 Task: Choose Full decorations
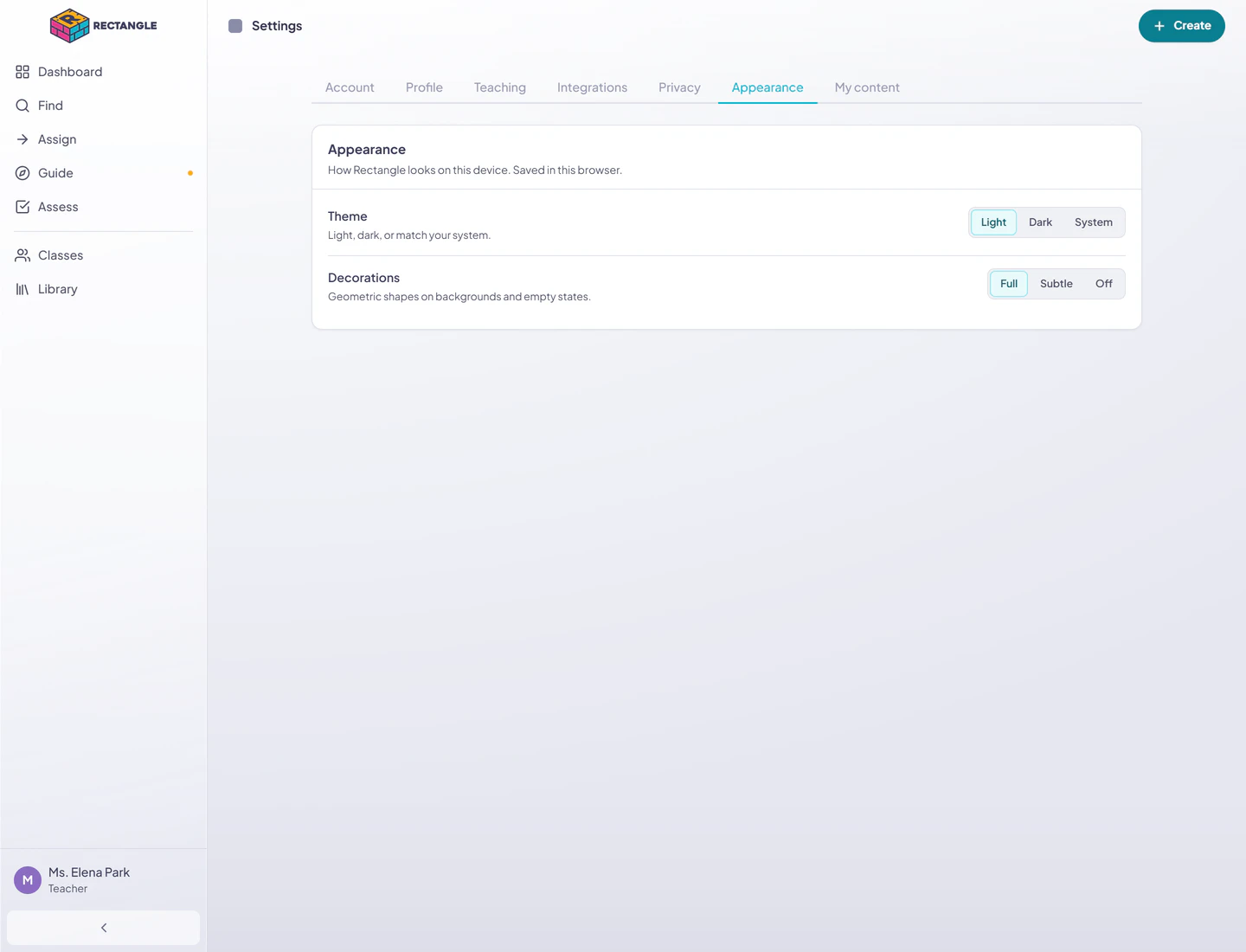(1009, 284)
